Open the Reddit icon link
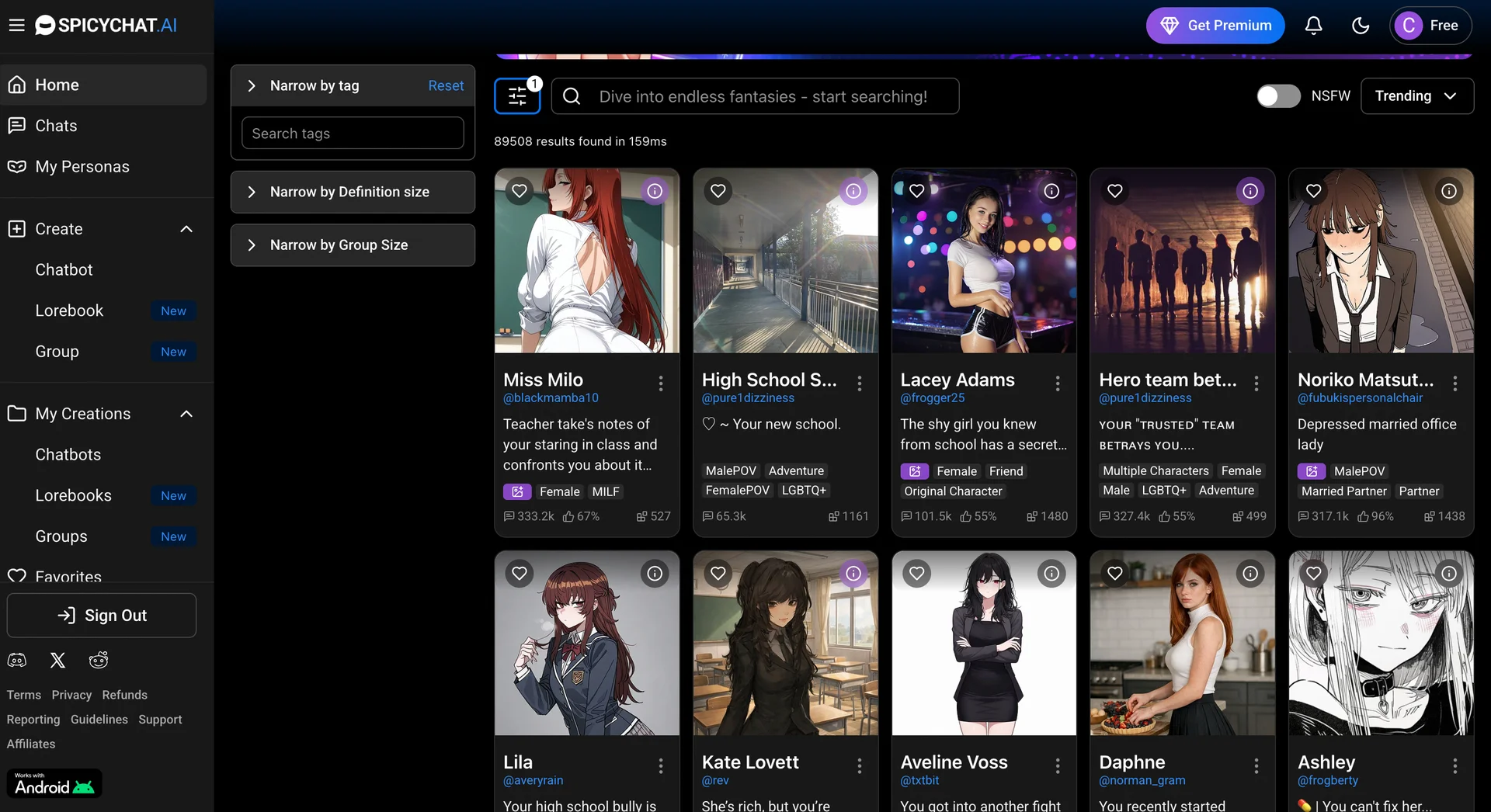Screen dimensions: 1491x812 point(99,661)
